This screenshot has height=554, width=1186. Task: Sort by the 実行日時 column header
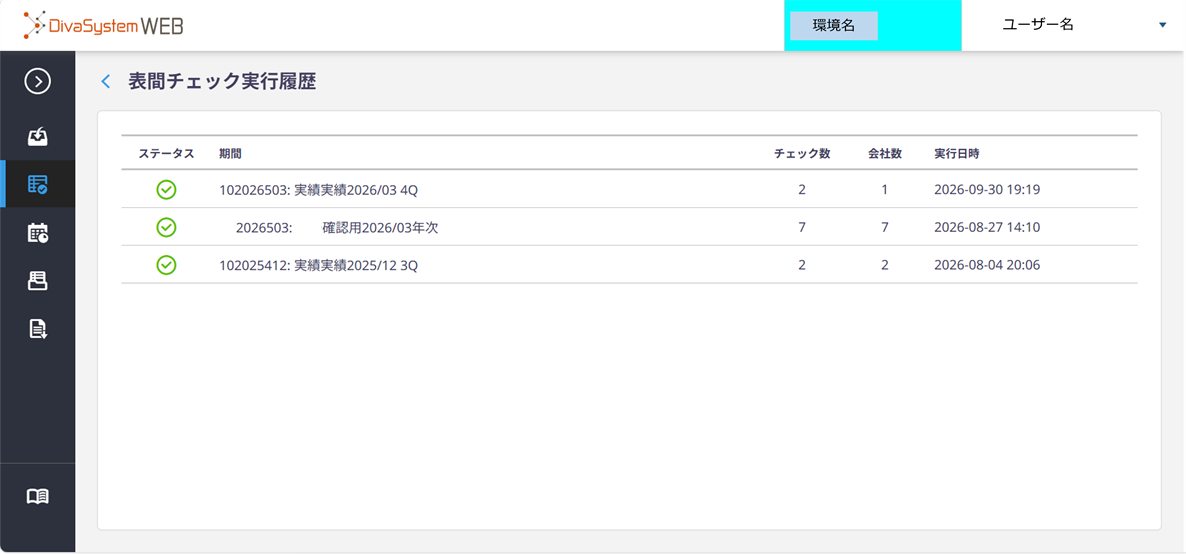957,154
